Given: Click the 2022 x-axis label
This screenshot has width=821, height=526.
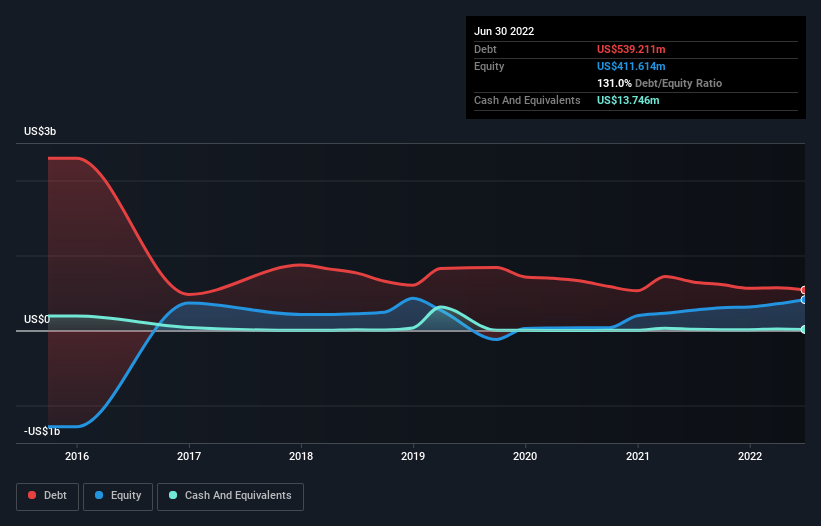Looking at the screenshot, I should pos(750,456).
